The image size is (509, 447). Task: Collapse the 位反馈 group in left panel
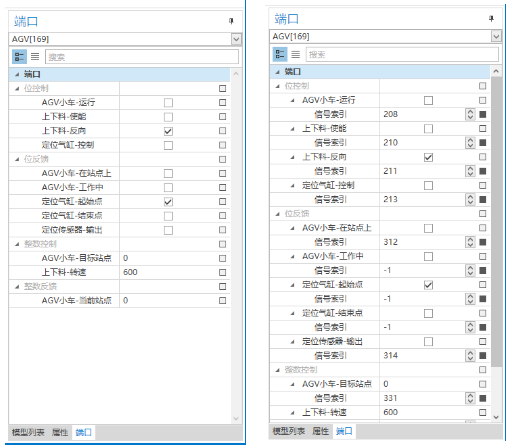(17, 159)
